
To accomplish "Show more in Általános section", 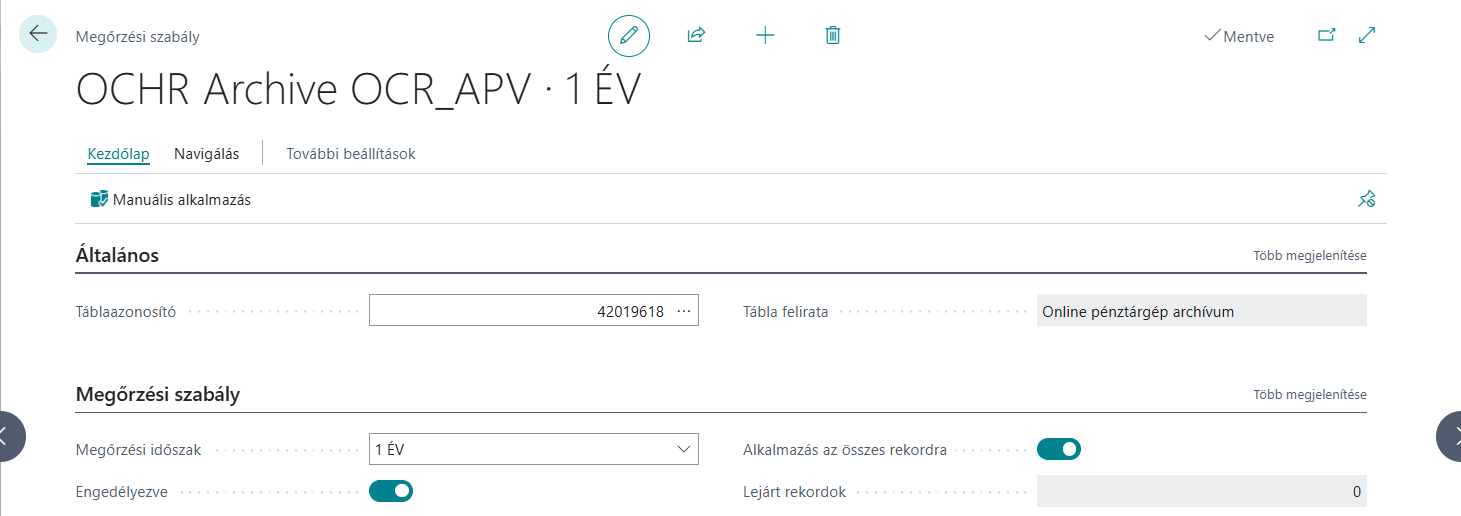I will pos(1309,256).
